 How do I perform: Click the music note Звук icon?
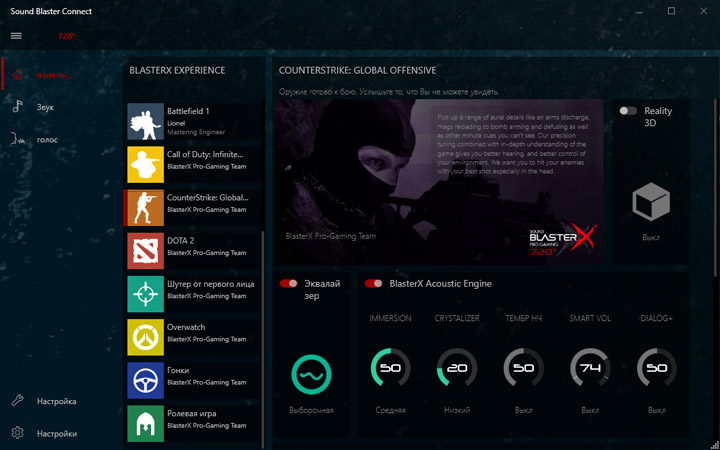point(17,107)
